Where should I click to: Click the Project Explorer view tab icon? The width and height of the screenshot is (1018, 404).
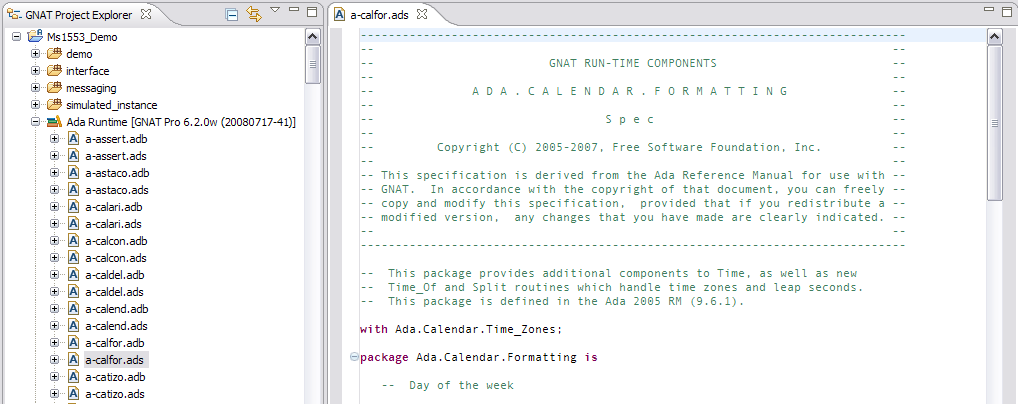13,14
